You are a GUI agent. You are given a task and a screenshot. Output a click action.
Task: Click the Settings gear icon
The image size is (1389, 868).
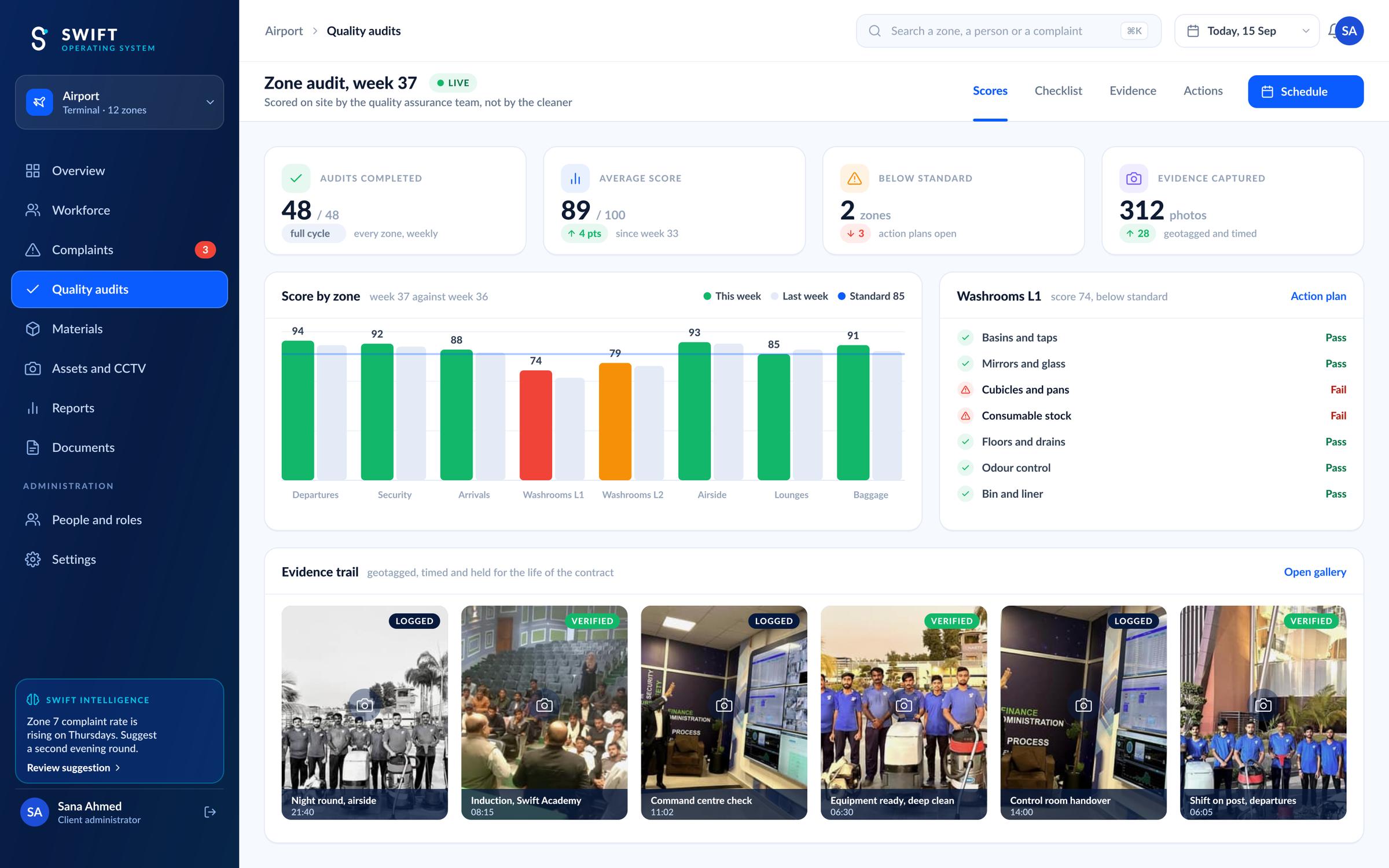click(33, 559)
